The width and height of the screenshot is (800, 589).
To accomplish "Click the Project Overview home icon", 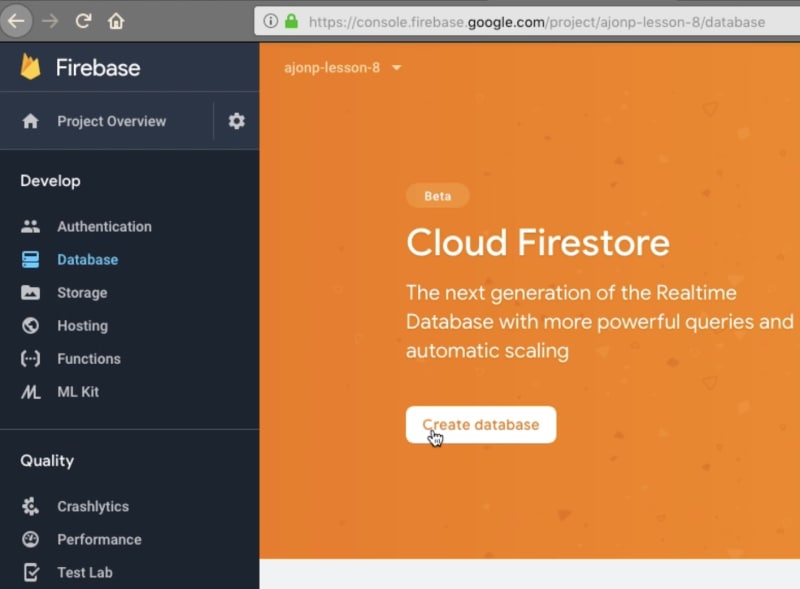I will [x=30, y=121].
